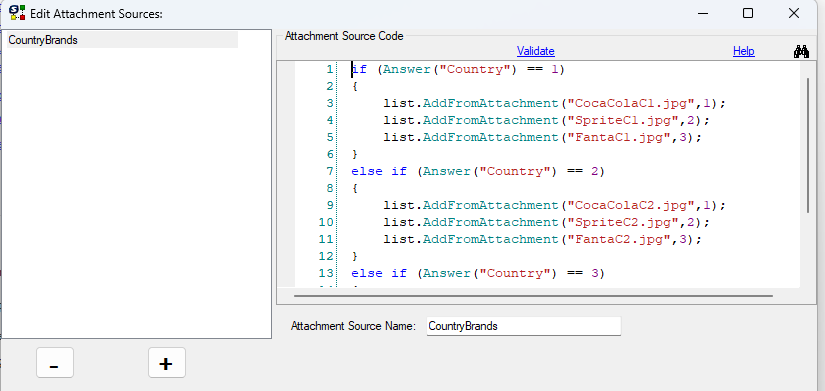Maximize the Edit Attachment Sources window

748,13
